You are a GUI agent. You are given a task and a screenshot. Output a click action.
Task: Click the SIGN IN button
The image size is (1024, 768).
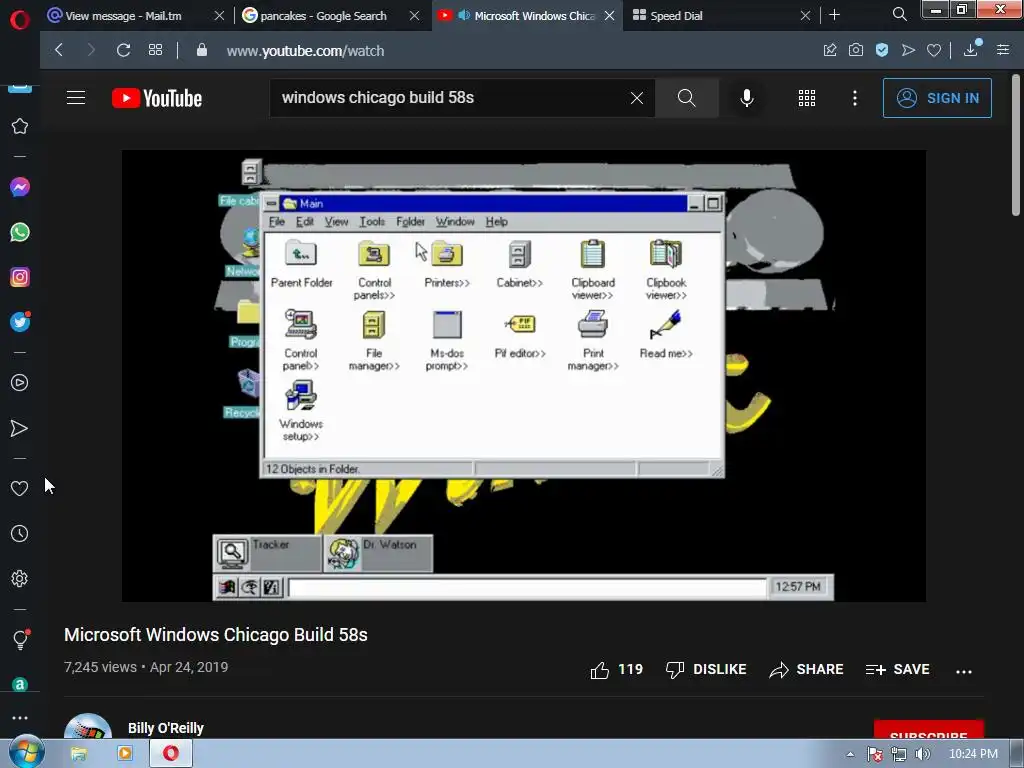coord(937,98)
